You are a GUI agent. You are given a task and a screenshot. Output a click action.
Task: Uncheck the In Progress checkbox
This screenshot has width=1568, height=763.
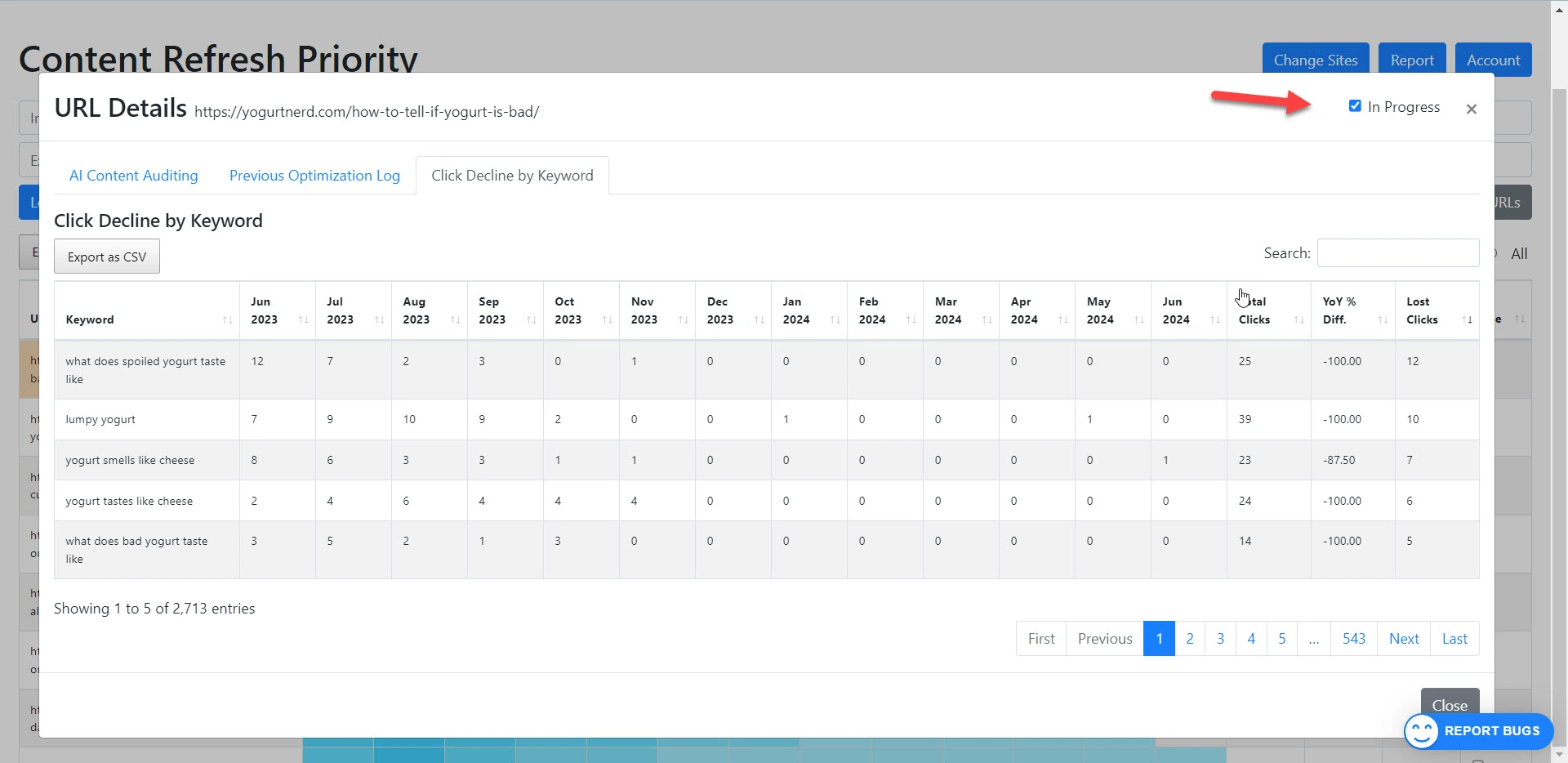pos(1355,106)
